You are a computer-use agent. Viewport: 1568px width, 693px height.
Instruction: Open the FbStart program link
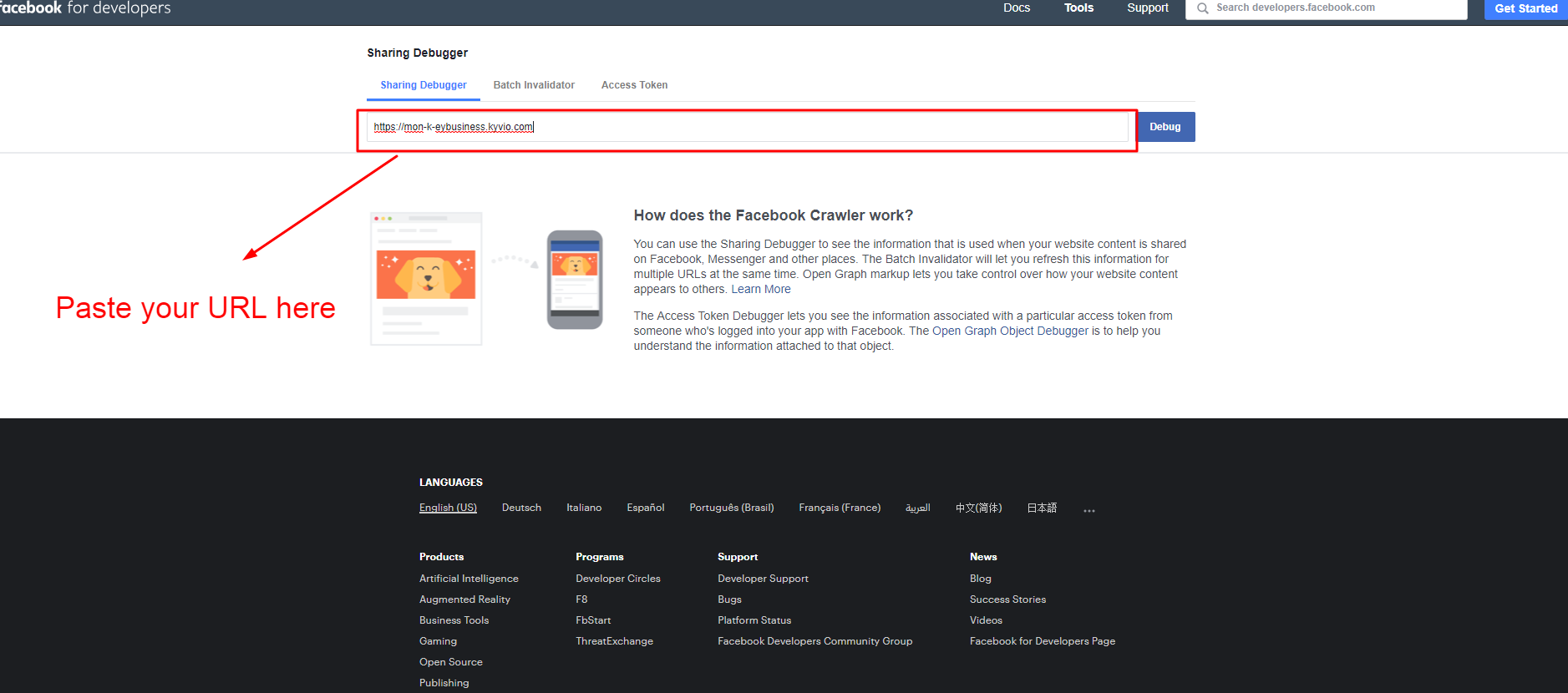click(593, 620)
